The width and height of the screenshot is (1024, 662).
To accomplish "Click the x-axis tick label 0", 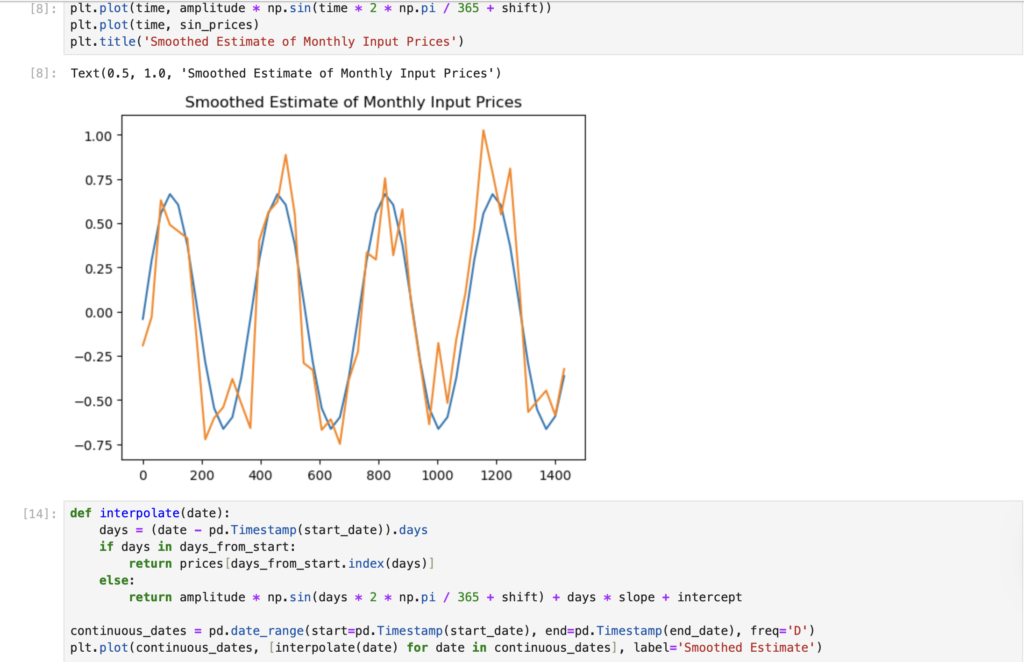I will coord(143,477).
